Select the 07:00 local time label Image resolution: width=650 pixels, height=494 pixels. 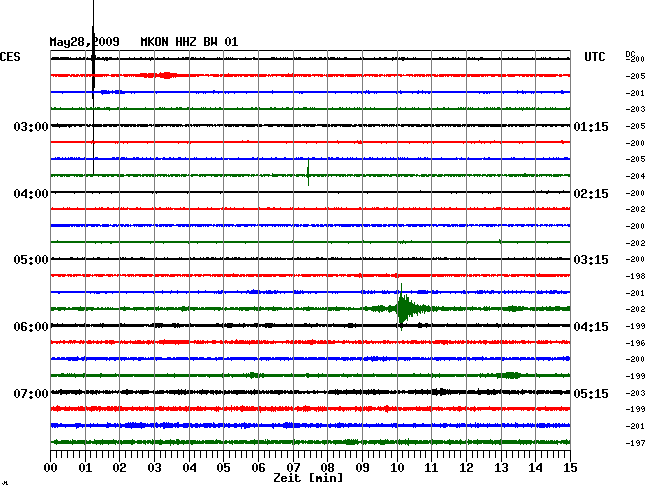pyautogui.click(x=31, y=393)
